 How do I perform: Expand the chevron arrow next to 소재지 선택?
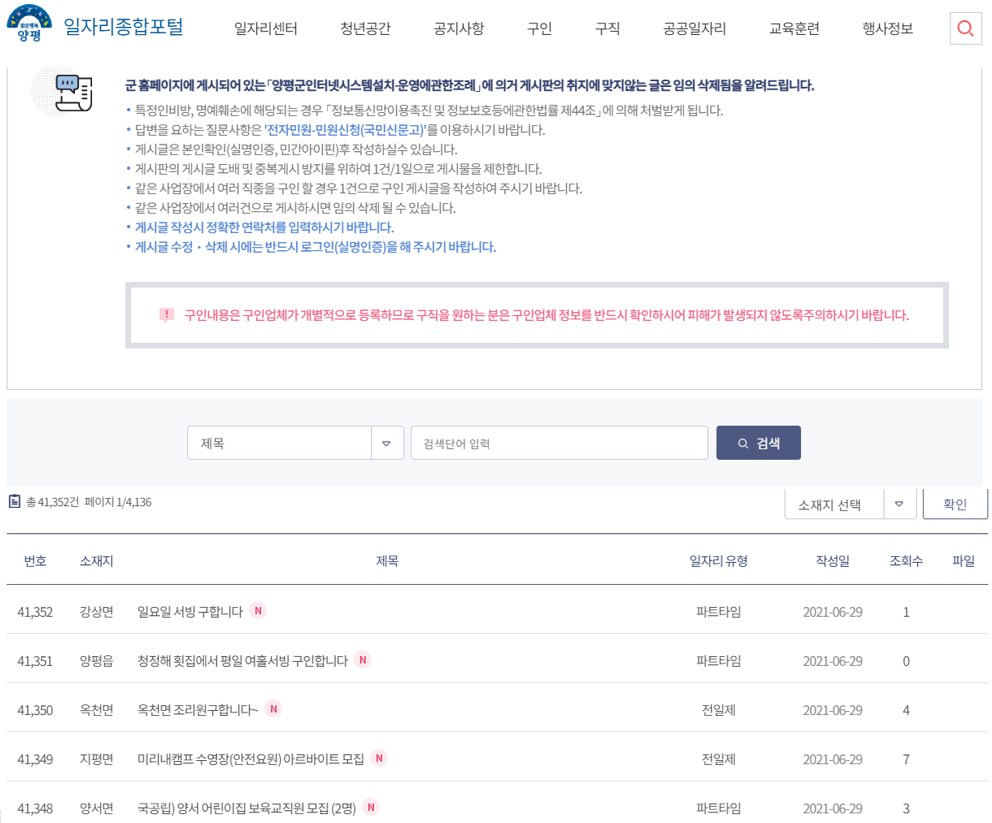point(900,504)
